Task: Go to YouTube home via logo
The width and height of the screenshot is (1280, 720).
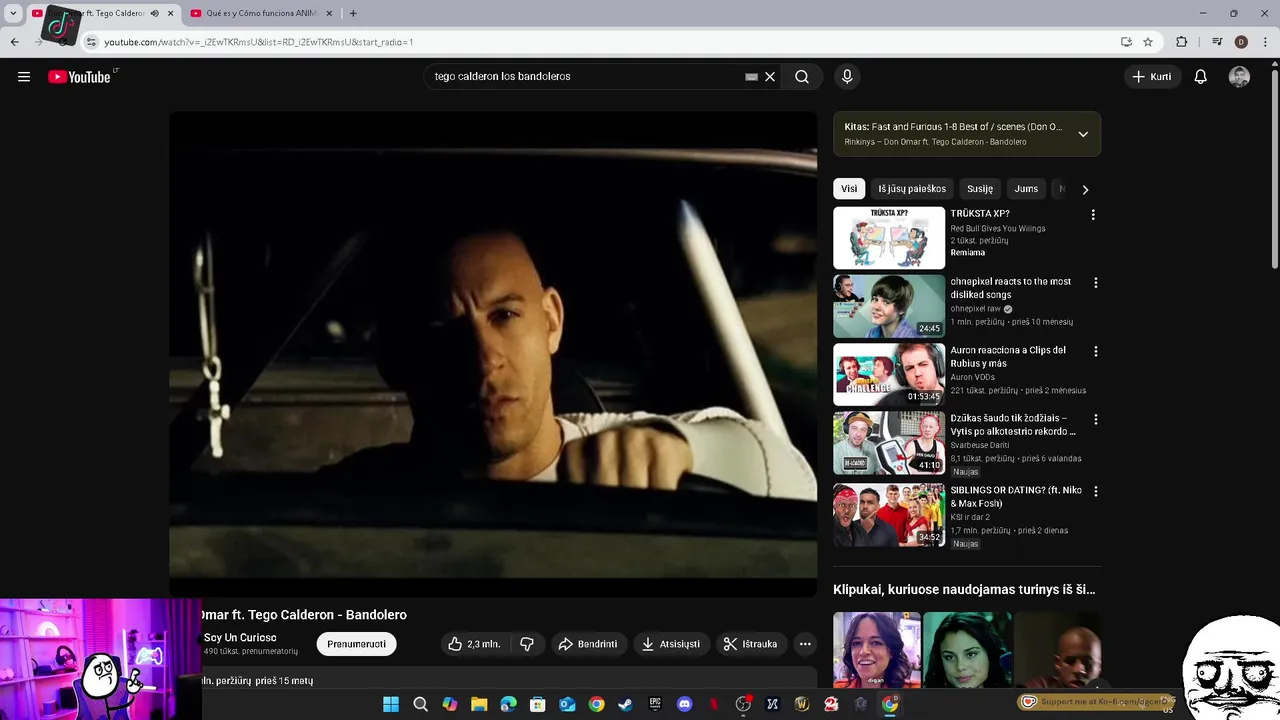Action: 79,77
